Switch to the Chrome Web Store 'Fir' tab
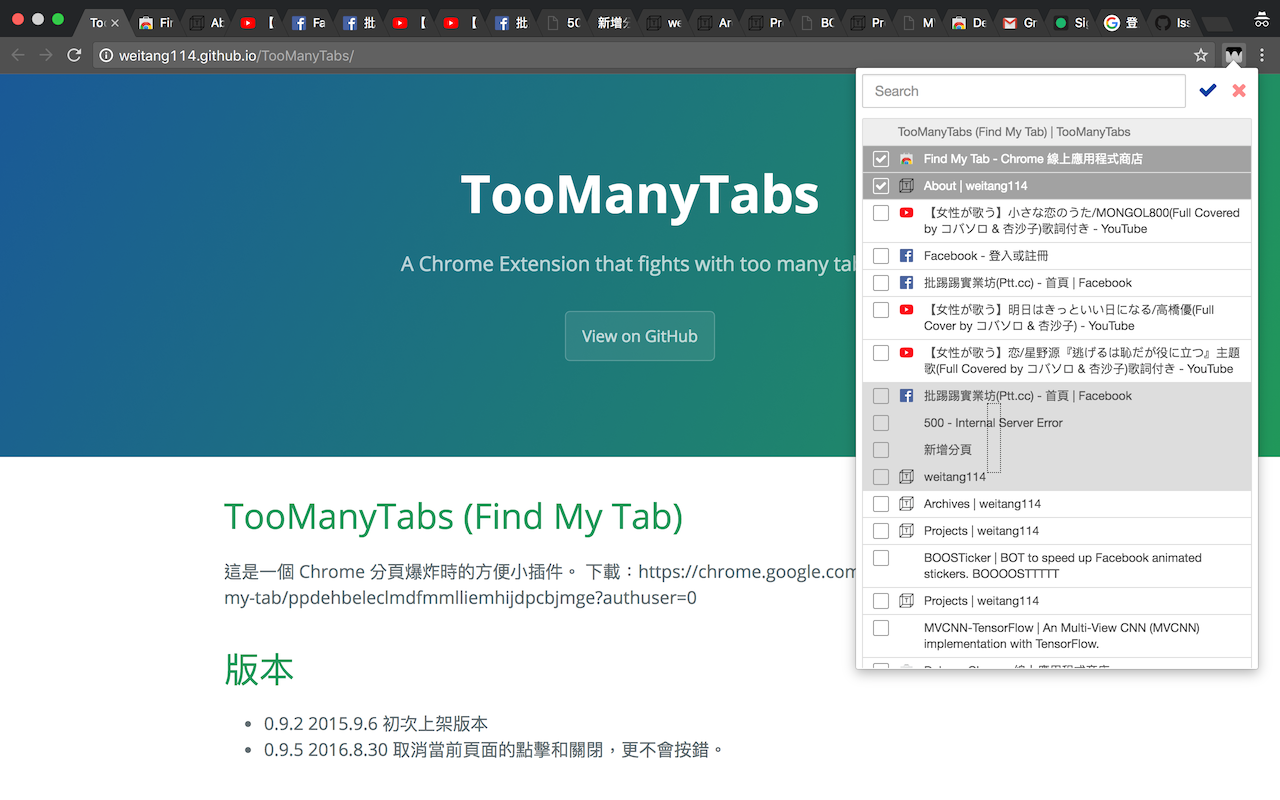The width and height of the screenshot is (1280, 800). coord(156,22)
